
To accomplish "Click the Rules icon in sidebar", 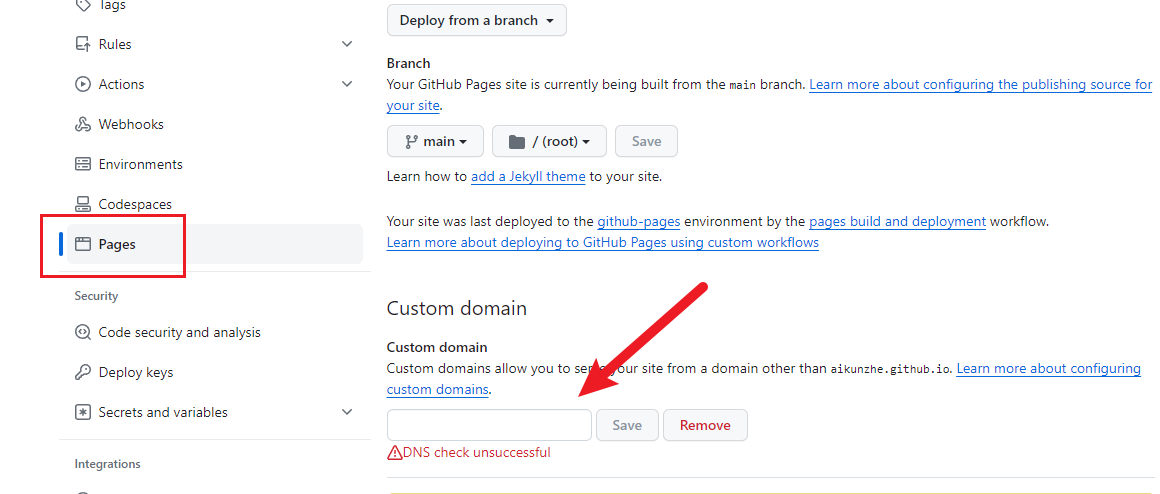I will point(83,44).
